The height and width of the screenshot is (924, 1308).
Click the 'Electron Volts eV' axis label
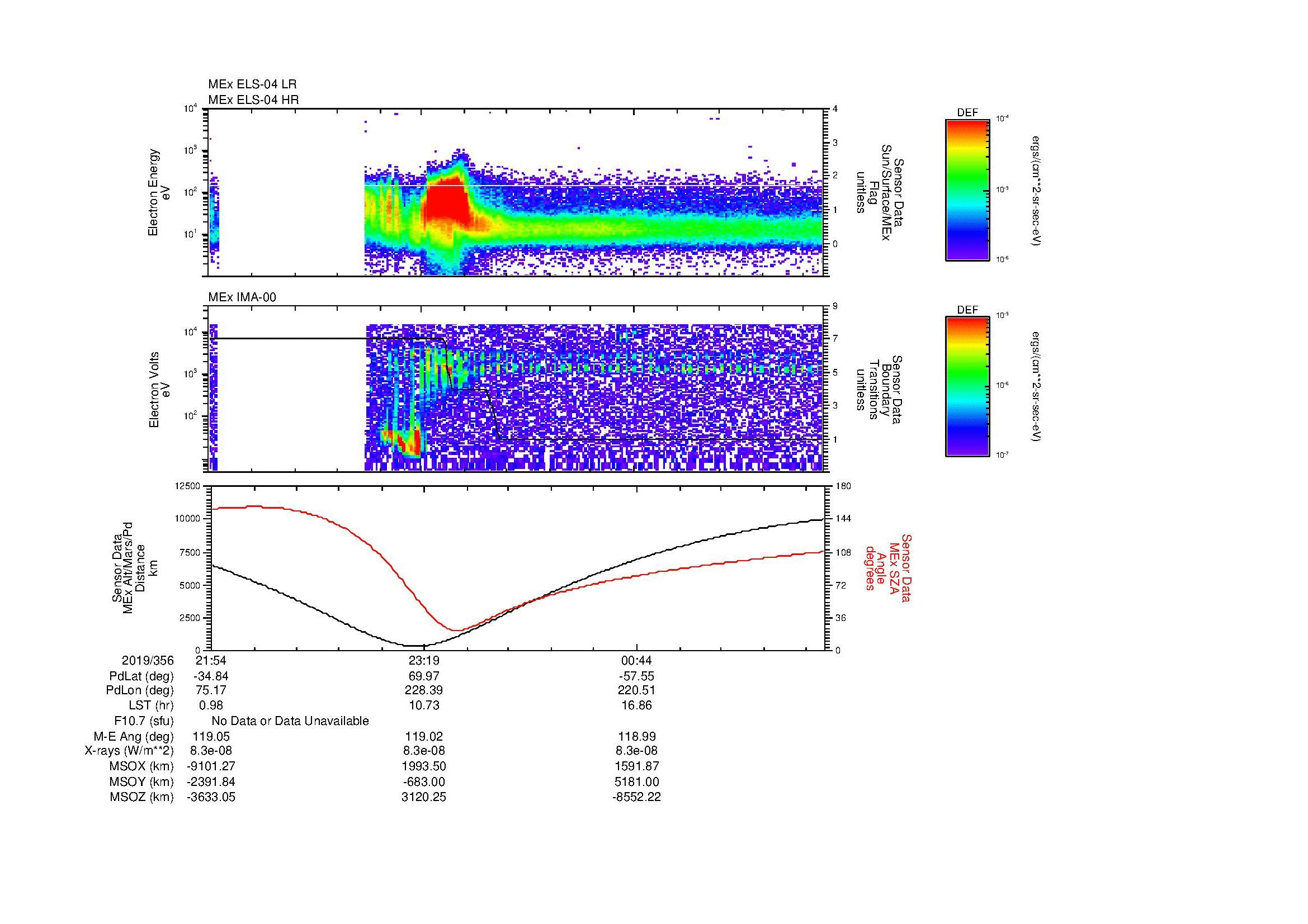pos(159,390)
